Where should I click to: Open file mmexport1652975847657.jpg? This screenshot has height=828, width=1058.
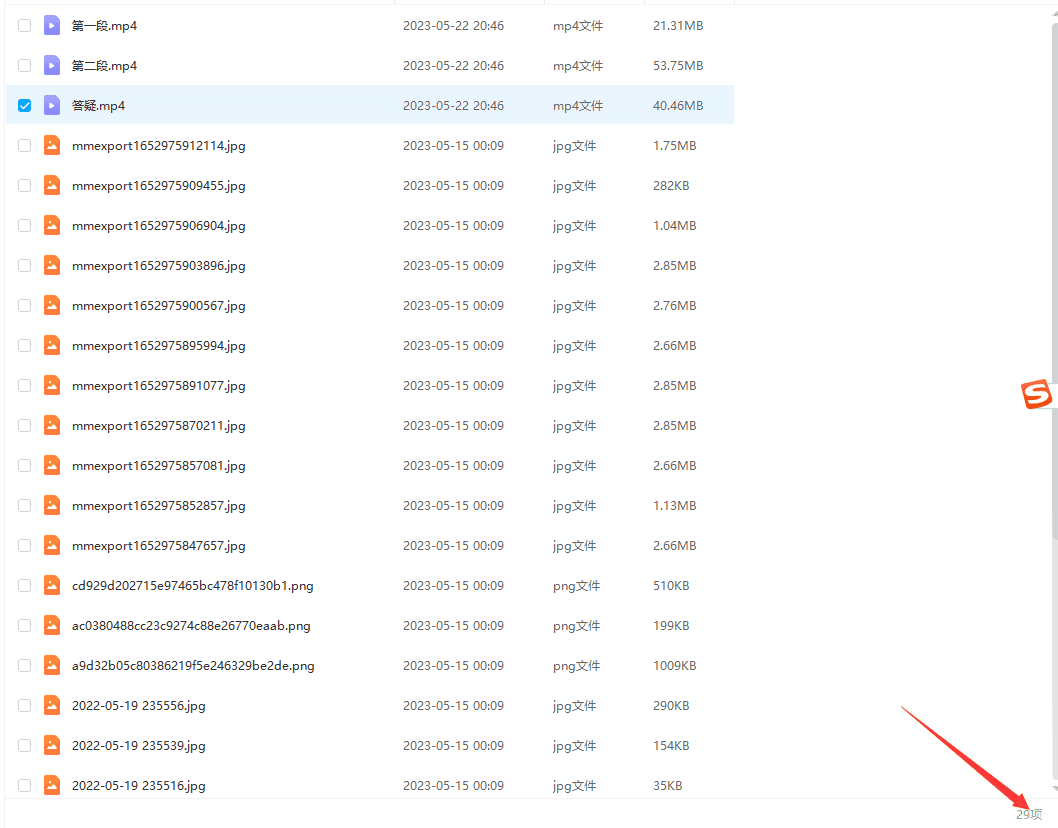coord(158,546)
